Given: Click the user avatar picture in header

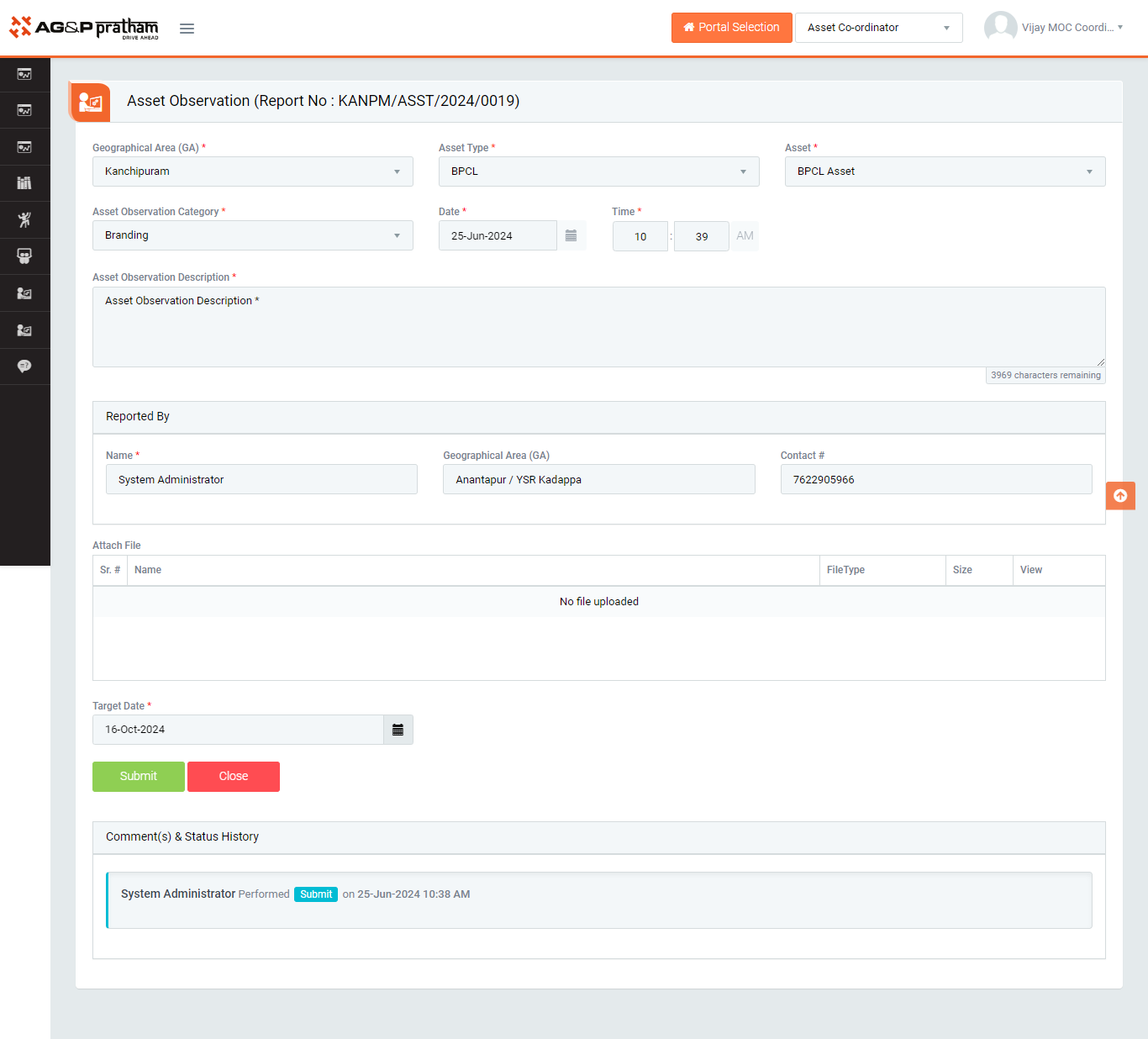Looking at the screenshot, I should [1000, 27].
